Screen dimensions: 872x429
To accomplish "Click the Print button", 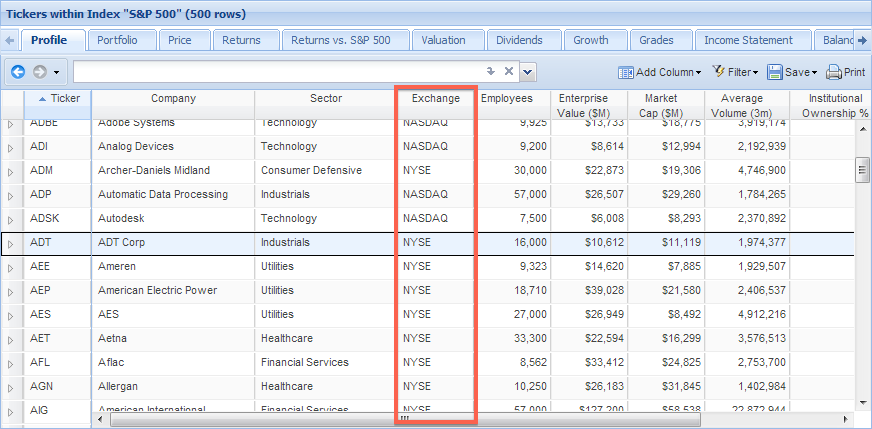I will pos(845,72).
